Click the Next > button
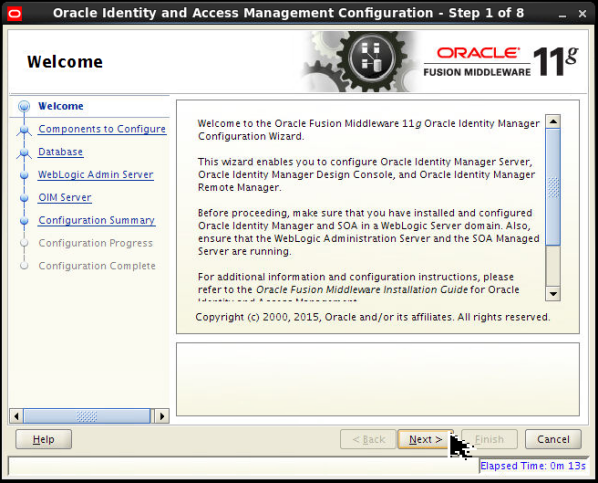Viewport: 598px width, 483px height. pyautogui.click(x=425, y=440)
